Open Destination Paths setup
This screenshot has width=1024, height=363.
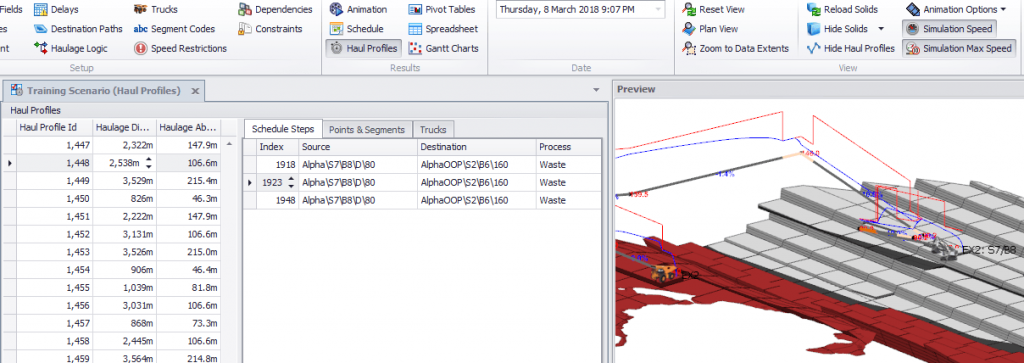click(x=78, y=29)
